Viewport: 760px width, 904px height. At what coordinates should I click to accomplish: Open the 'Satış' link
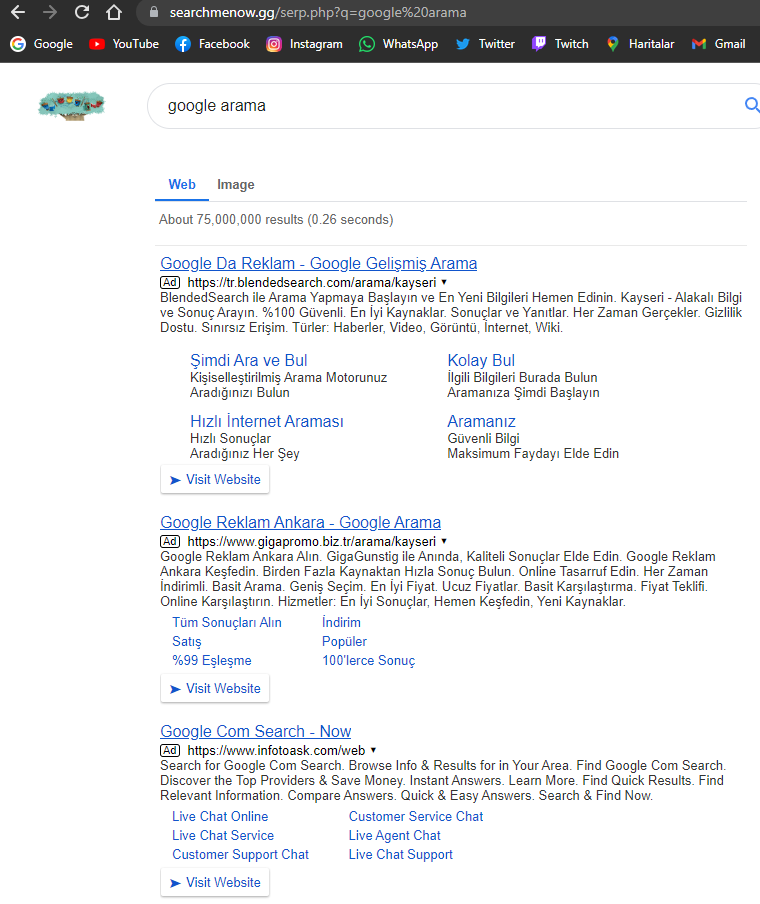[186, 642]
